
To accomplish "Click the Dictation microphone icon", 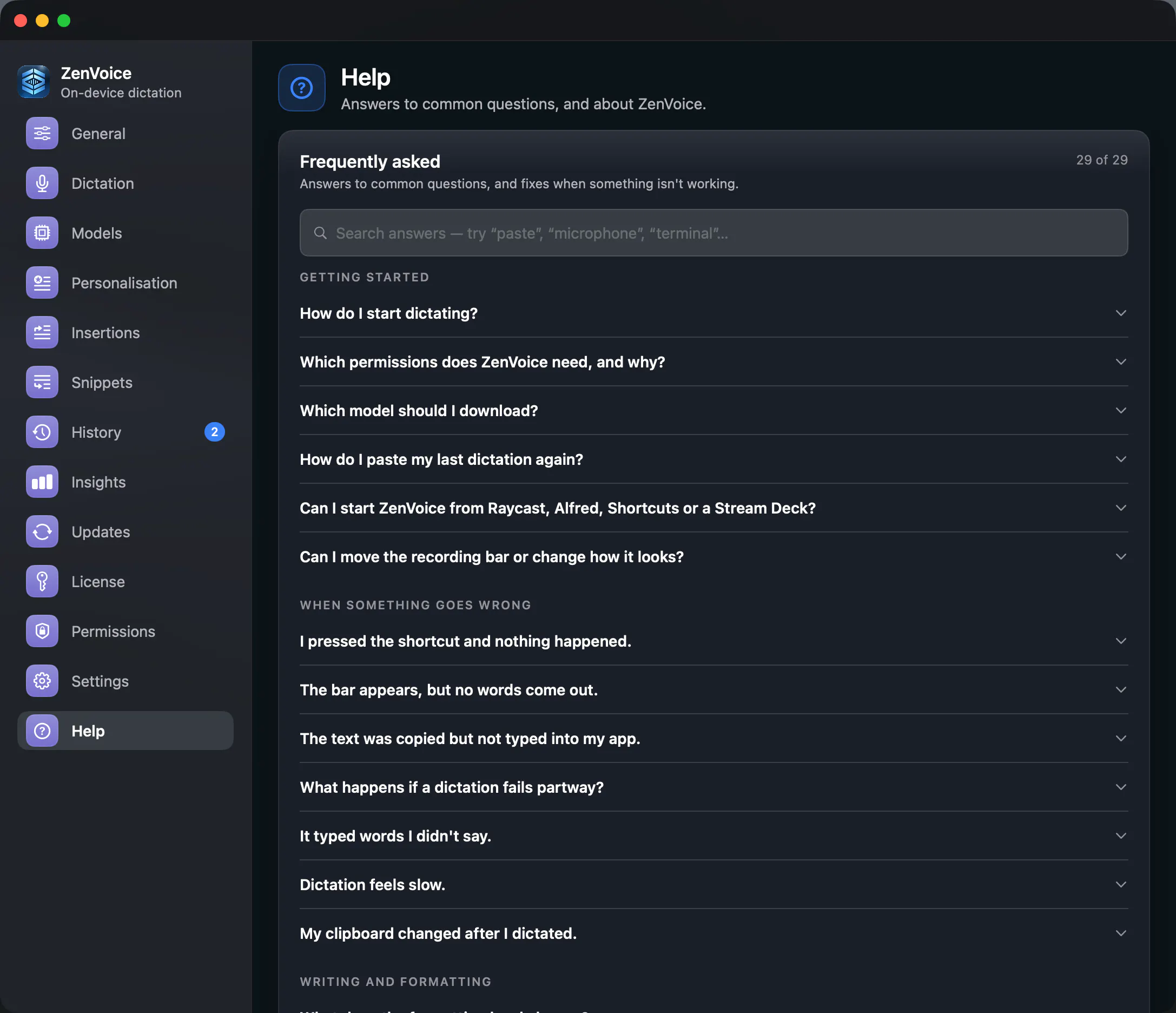I will [42, 183].
